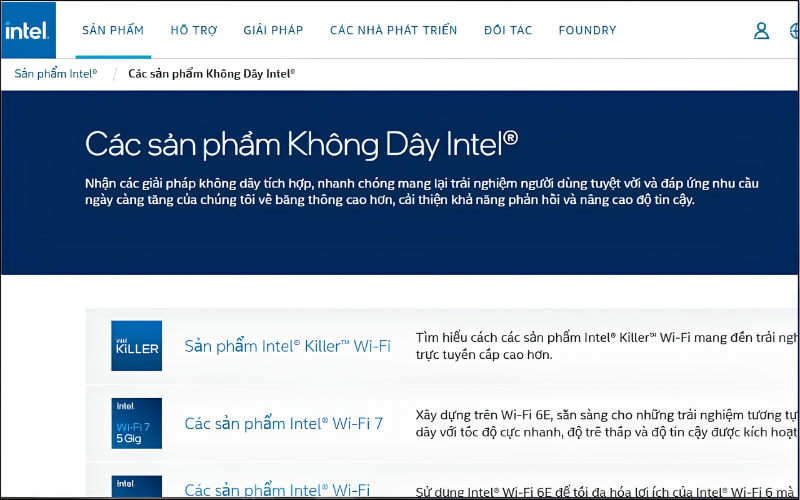Click description 'Tìm hiểu cách các sản phẩm Intel Killer'

pos(607,346)
